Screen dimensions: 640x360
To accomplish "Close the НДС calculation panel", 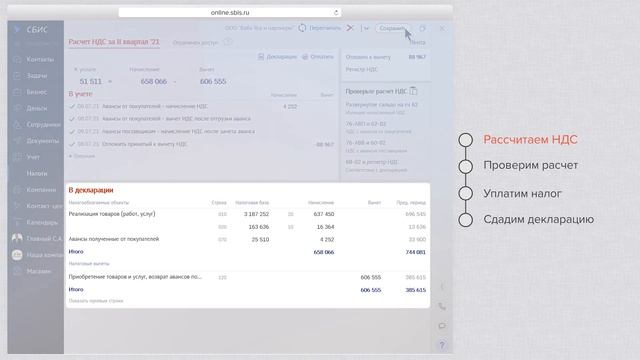I will [x=442, y=29].
